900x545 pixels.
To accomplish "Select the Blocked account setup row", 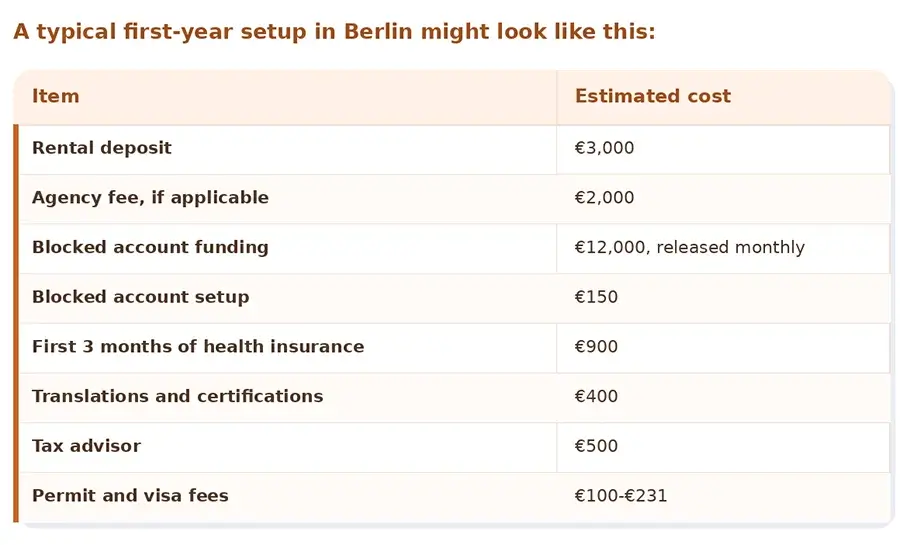I will [x=455, y=298].
